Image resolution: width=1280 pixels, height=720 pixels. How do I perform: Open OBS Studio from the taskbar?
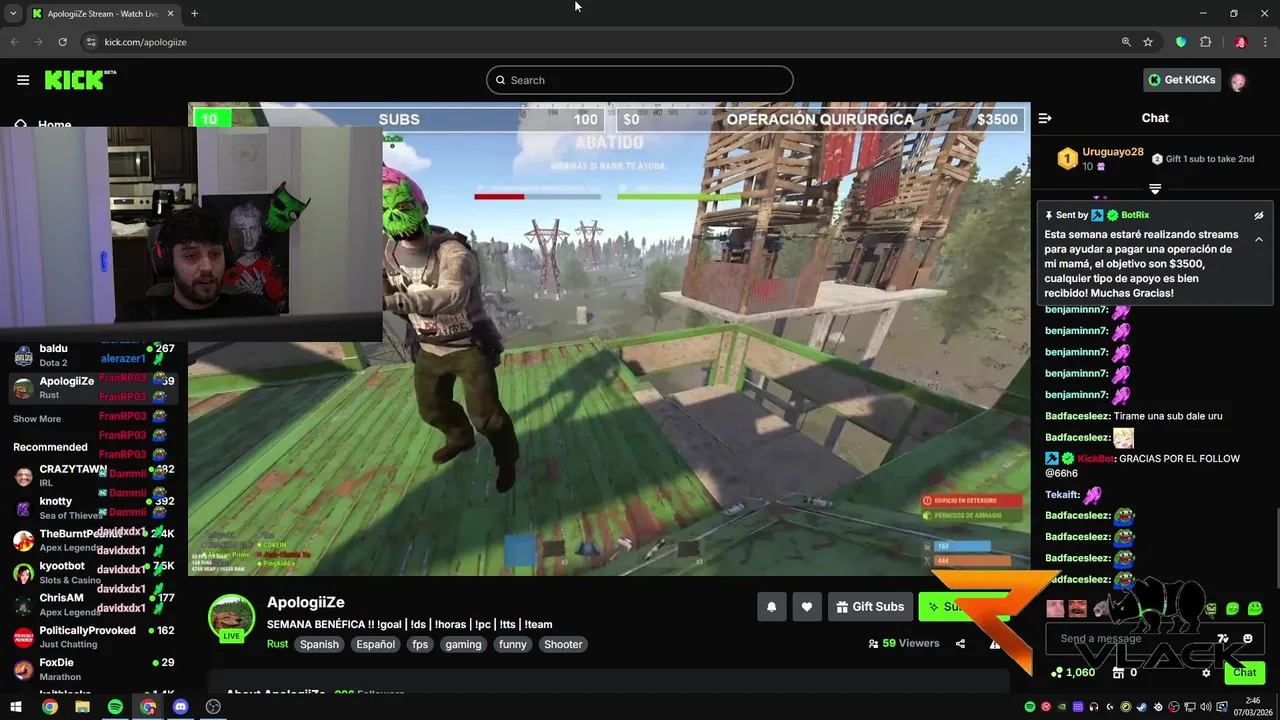[x=213, y=707]
